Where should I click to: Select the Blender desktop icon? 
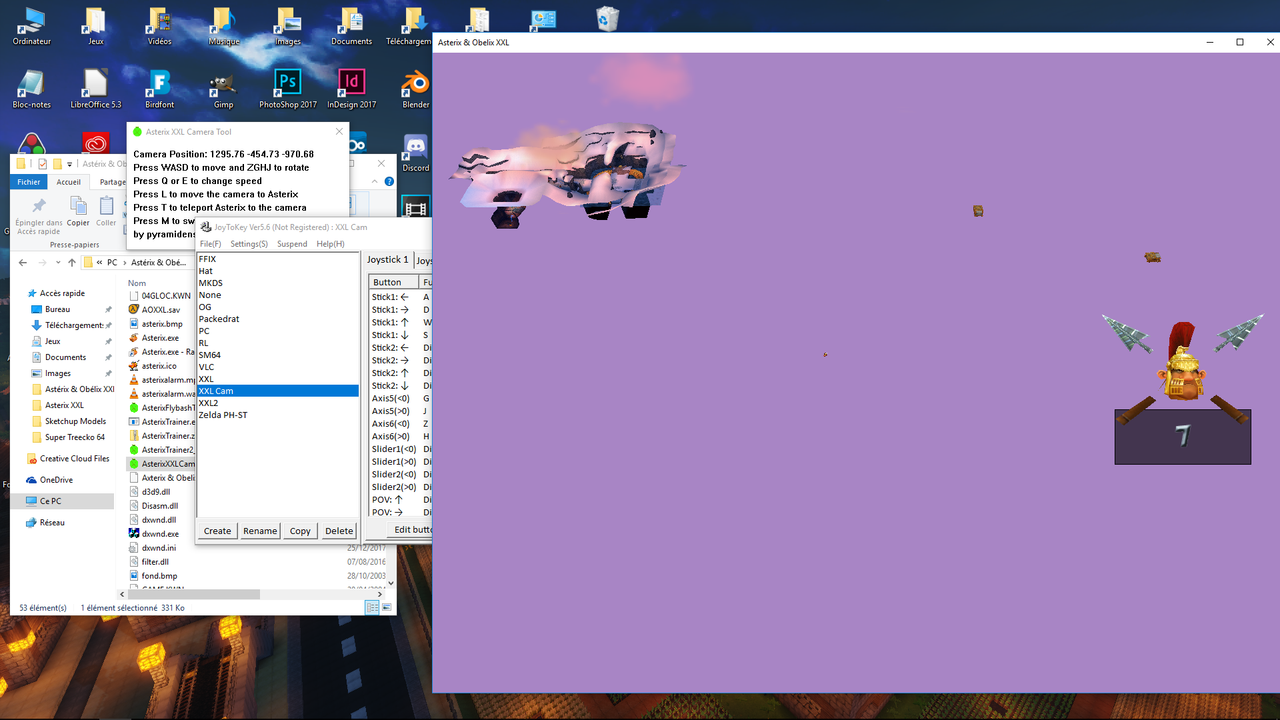[415, 88]
